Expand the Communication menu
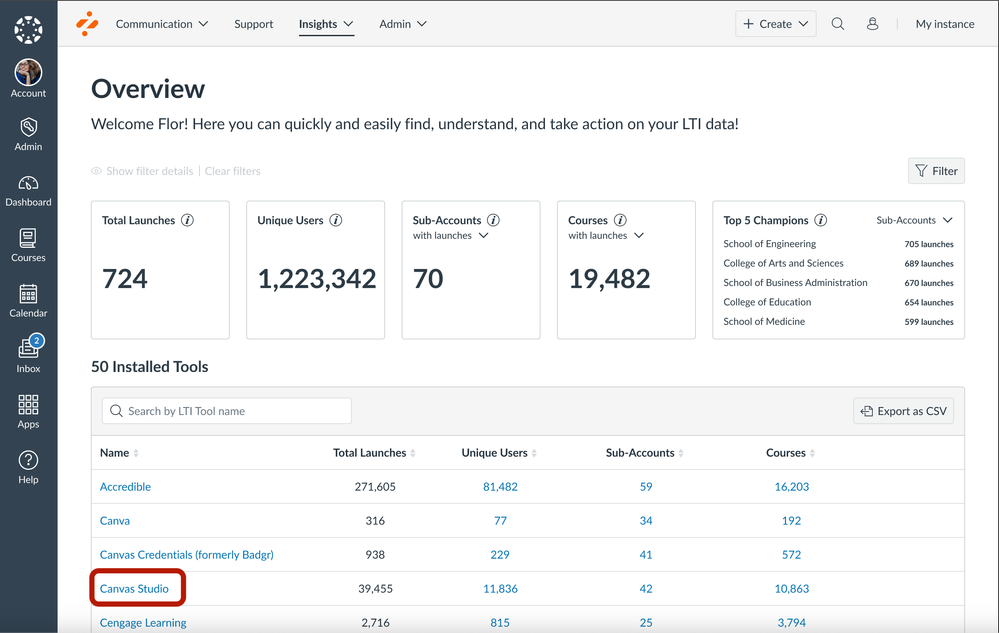999x633 pixels. [x=162, y=24]
